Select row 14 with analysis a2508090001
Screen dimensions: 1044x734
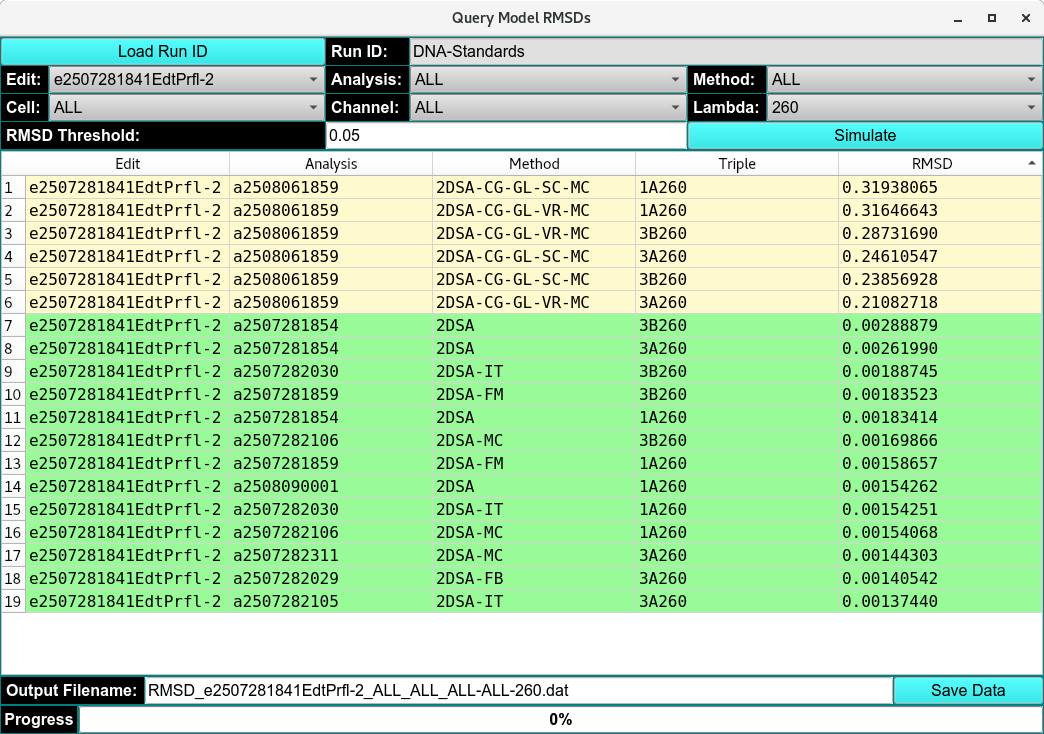coord(500,486)
